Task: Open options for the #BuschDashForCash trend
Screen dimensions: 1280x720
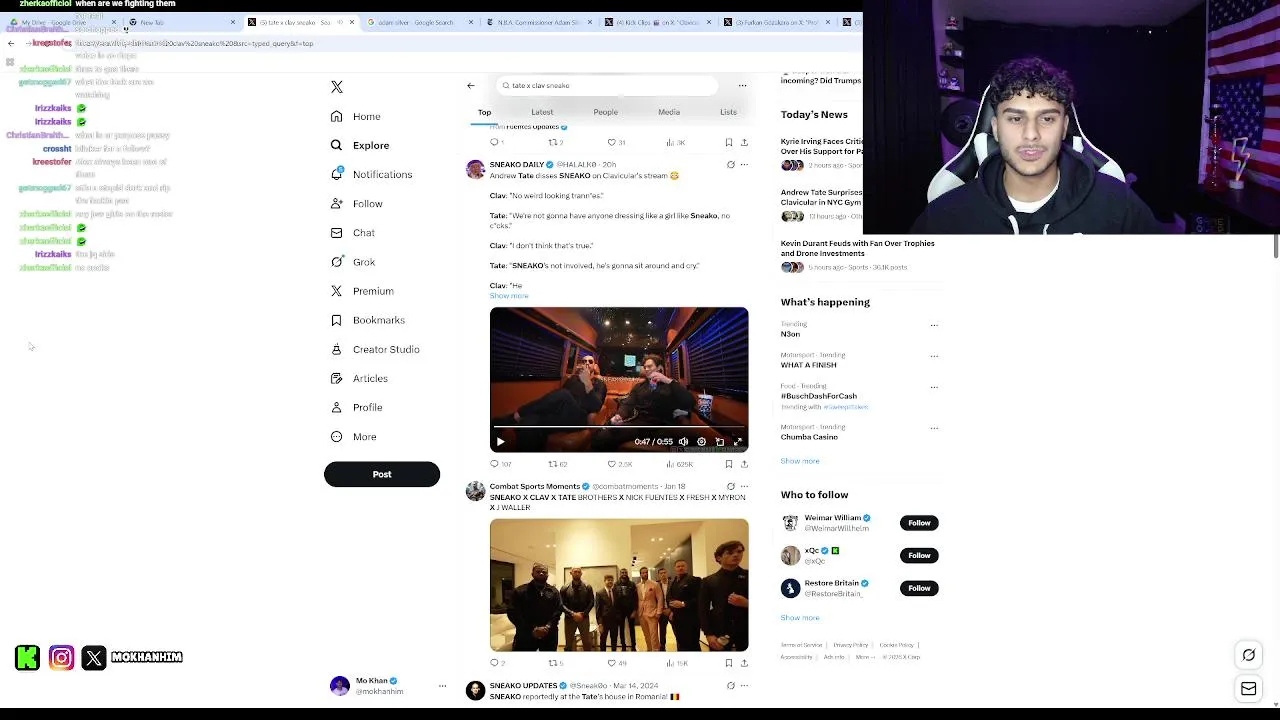Action: [x=934, y=387]
